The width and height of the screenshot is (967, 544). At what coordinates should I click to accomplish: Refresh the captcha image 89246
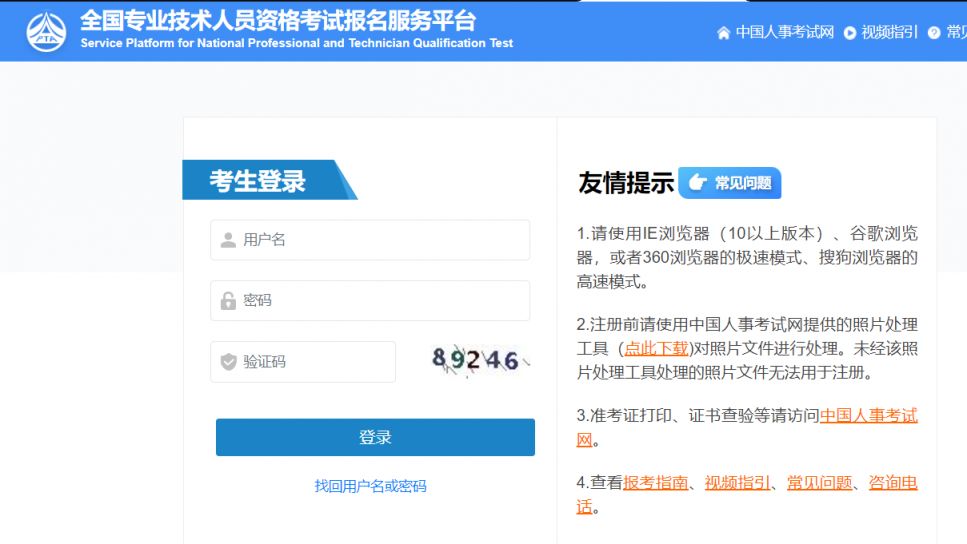click(480, 360)
